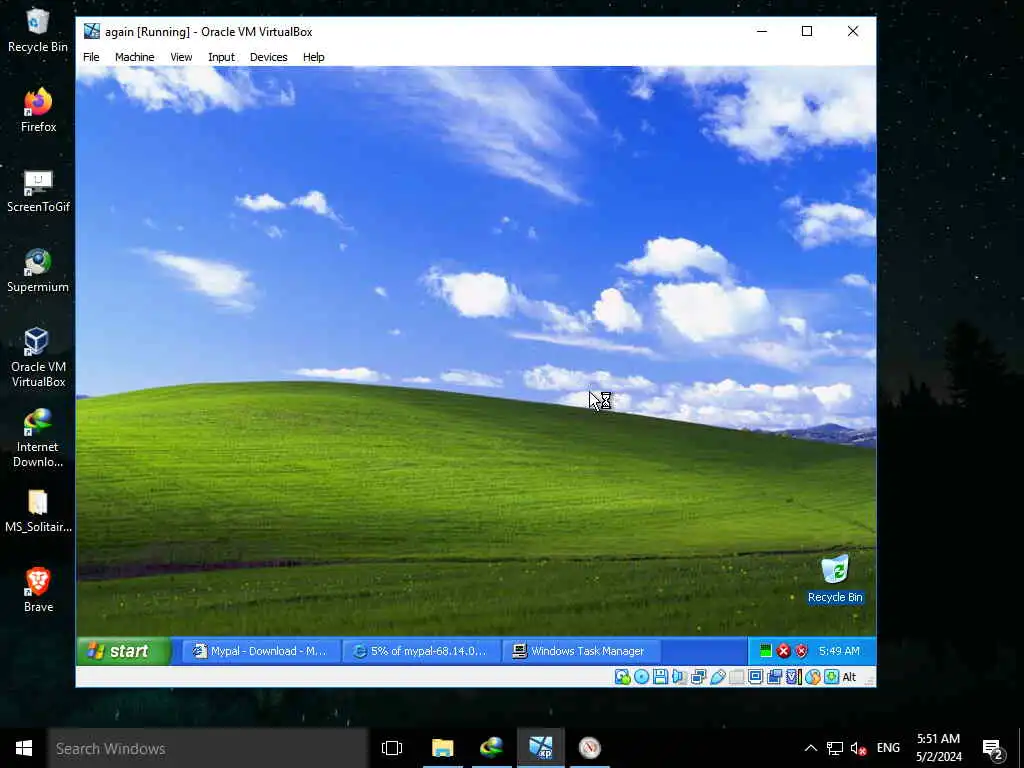Switch to Mypal - Download taskbar button in XP
Image resolution: width=1024 pixels, height=768 pixels.
(x=261, y=651)
